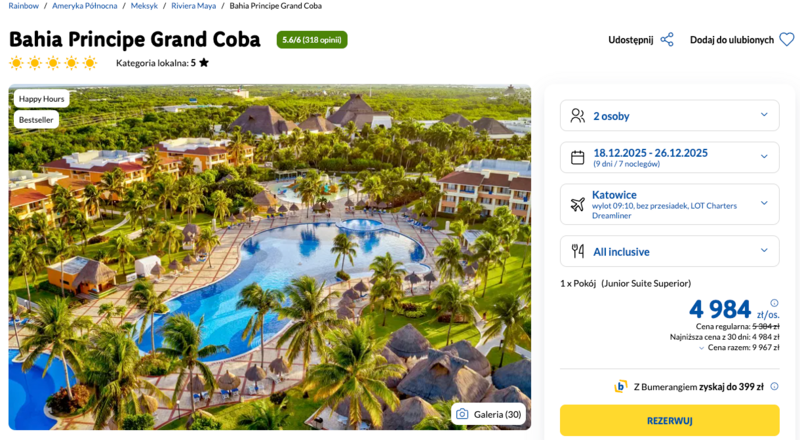Click the calendar icon in the date selector
800x440 pixels.
[x=577, y=157]
